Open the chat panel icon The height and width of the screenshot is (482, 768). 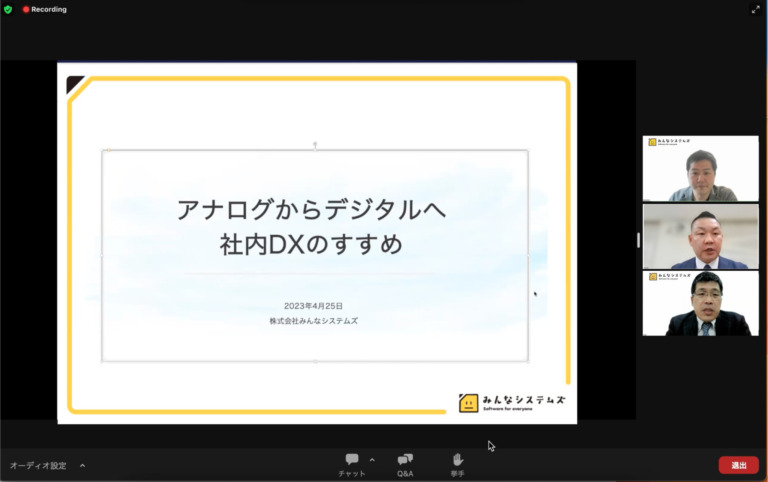[352, 459]
